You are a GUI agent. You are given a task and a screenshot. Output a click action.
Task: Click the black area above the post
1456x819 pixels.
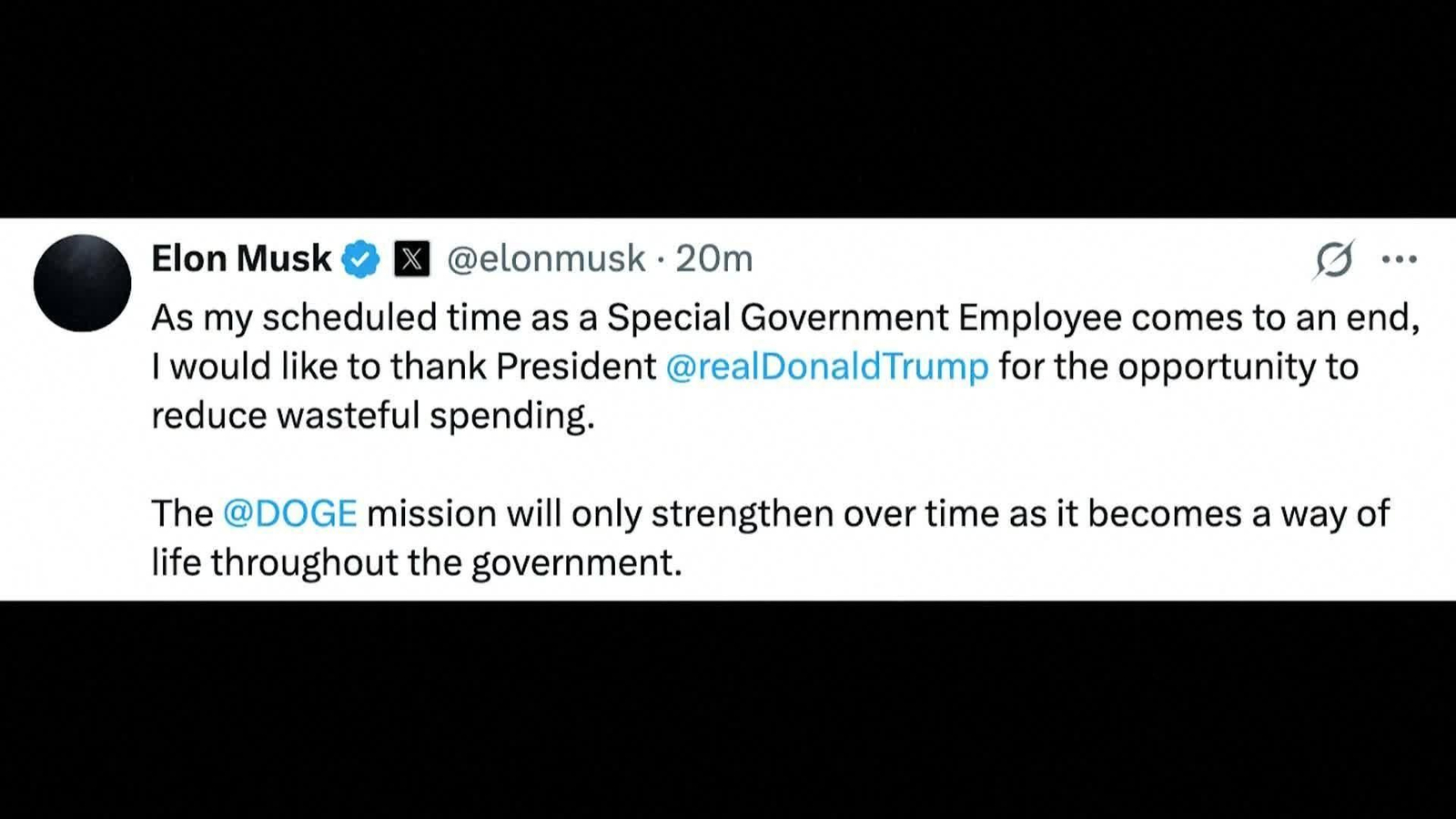pos(728,109)
